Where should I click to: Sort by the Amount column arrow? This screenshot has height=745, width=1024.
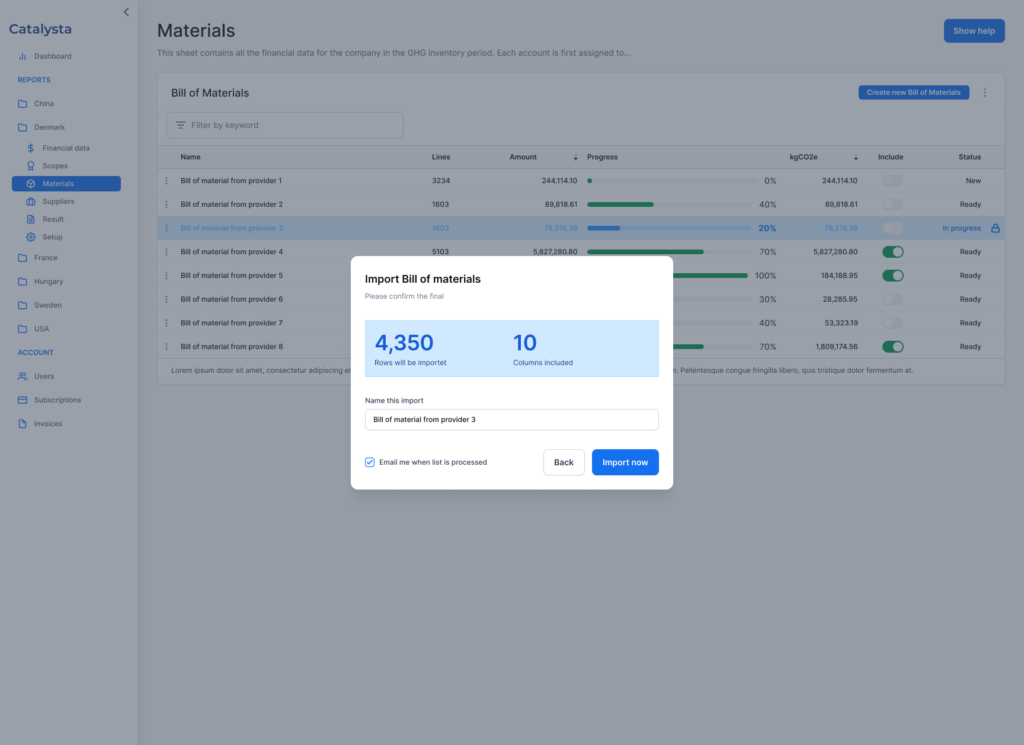pos(575,158)
